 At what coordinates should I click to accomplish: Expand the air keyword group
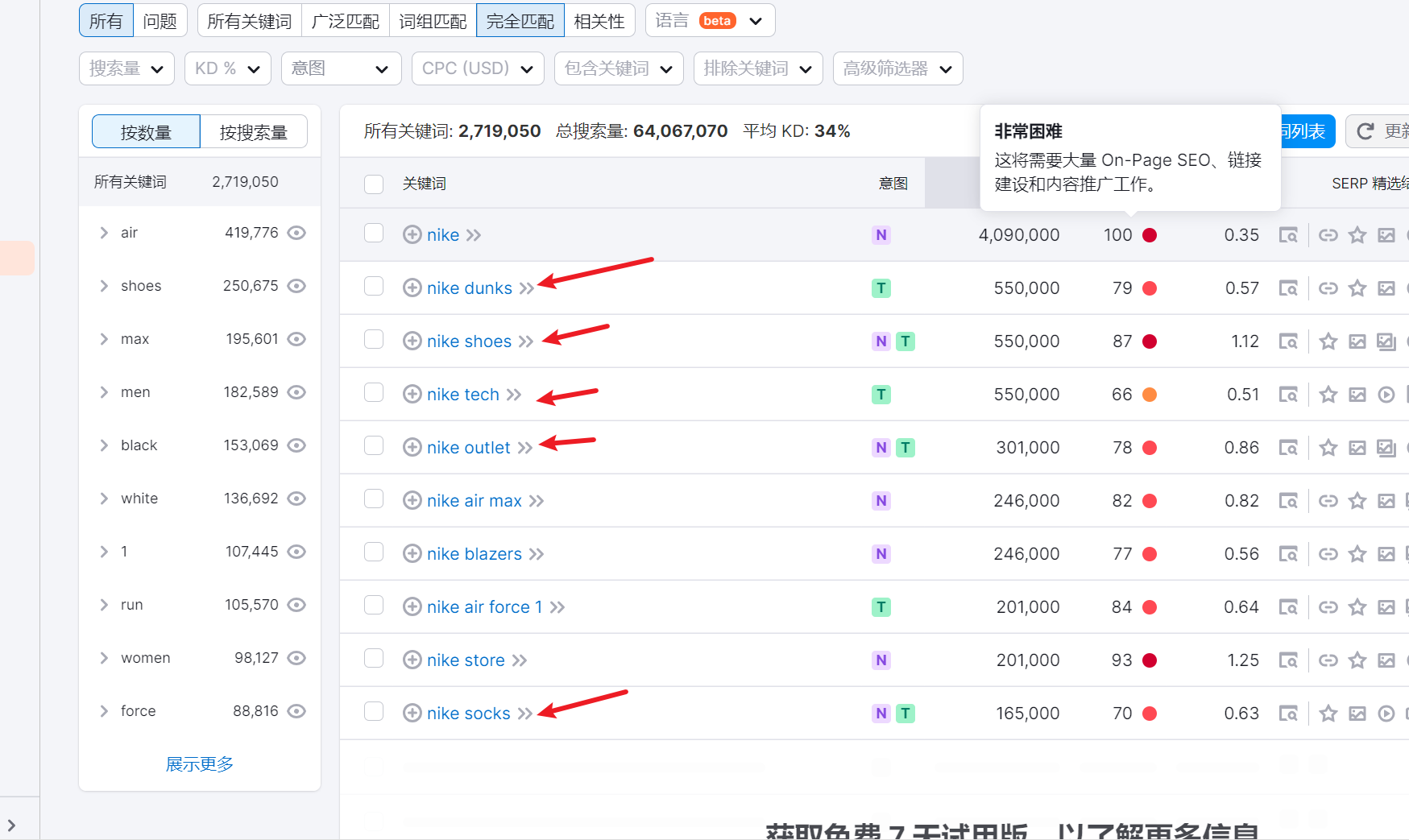(104, 233)
